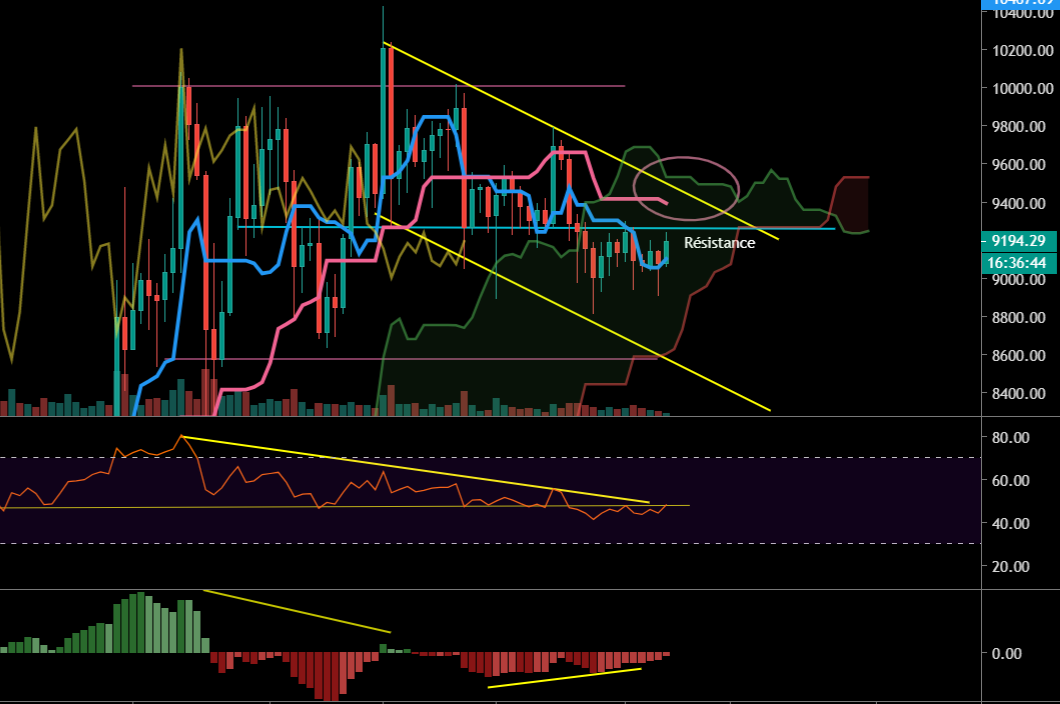Click the "Résistance" text label
Image resolution: width=1060 pixels, height=704 pixels.
coord(718,242)
